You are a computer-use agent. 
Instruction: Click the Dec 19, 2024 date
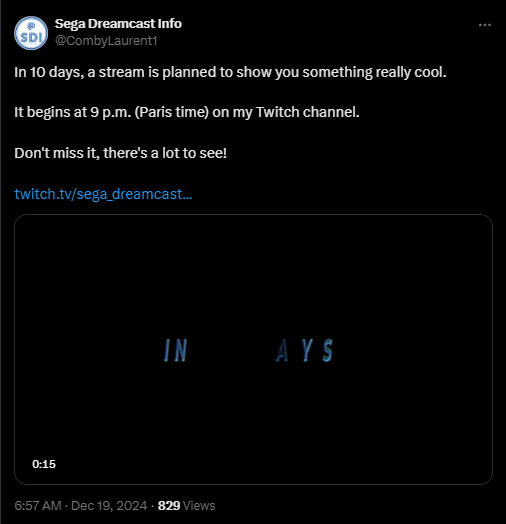(x=109, y=506)
